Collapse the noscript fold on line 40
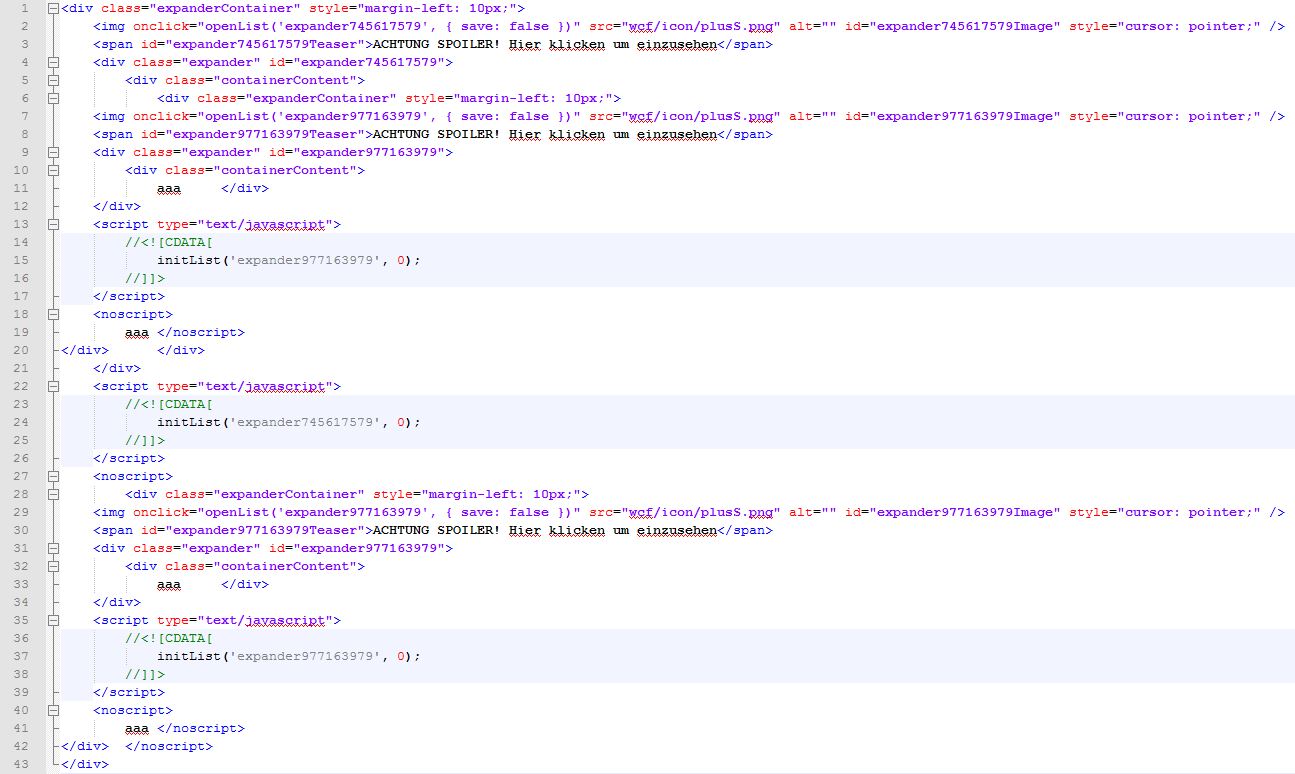 (x=52, y=710)
